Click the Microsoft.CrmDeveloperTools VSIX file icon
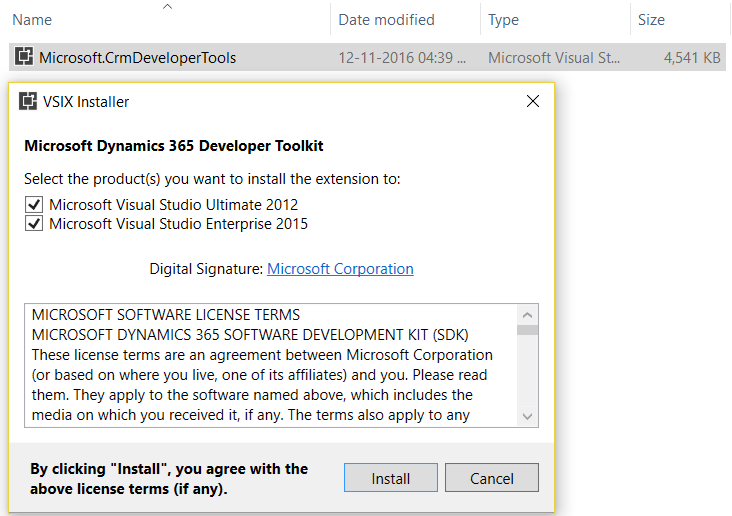732x516 pixels. [x=22, y=57]
